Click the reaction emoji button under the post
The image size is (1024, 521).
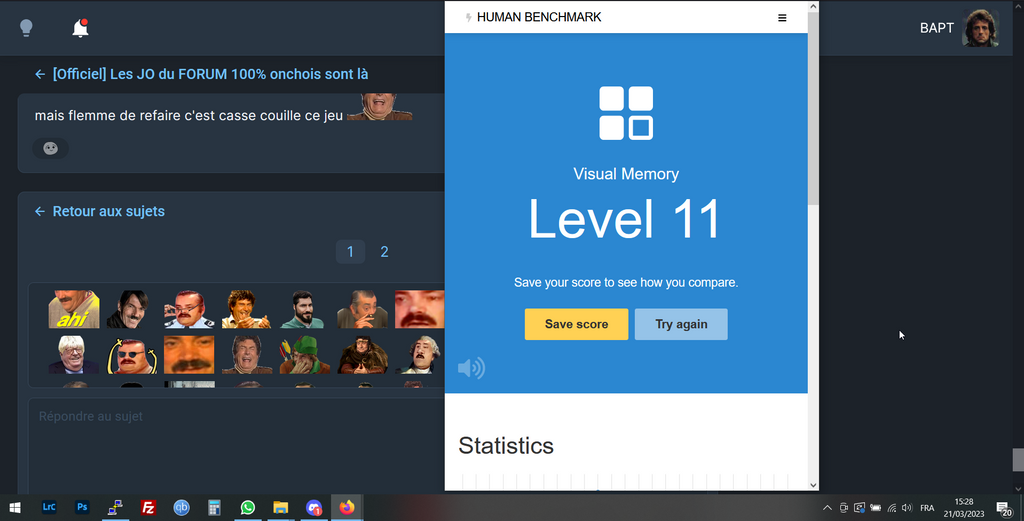(50, 148)
